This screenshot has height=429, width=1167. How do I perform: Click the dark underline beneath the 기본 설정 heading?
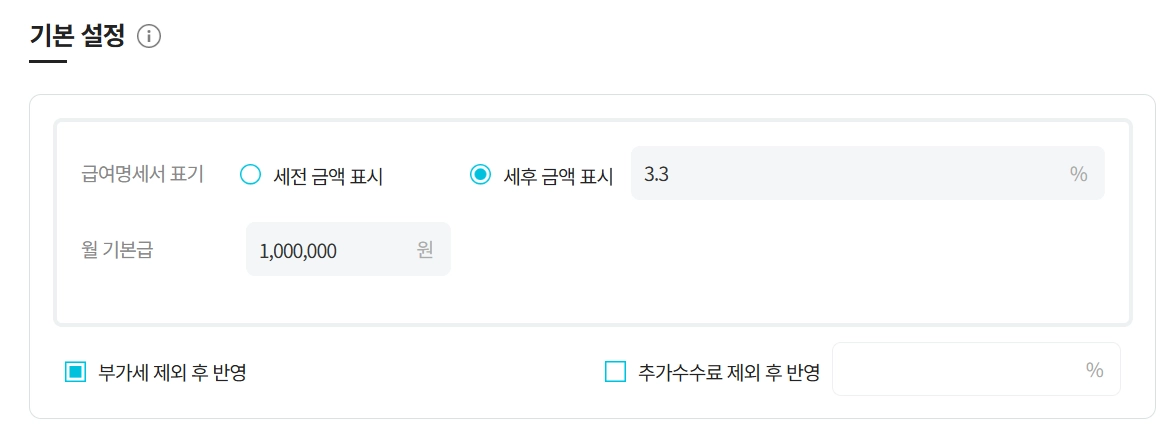(x=48, y=62)
